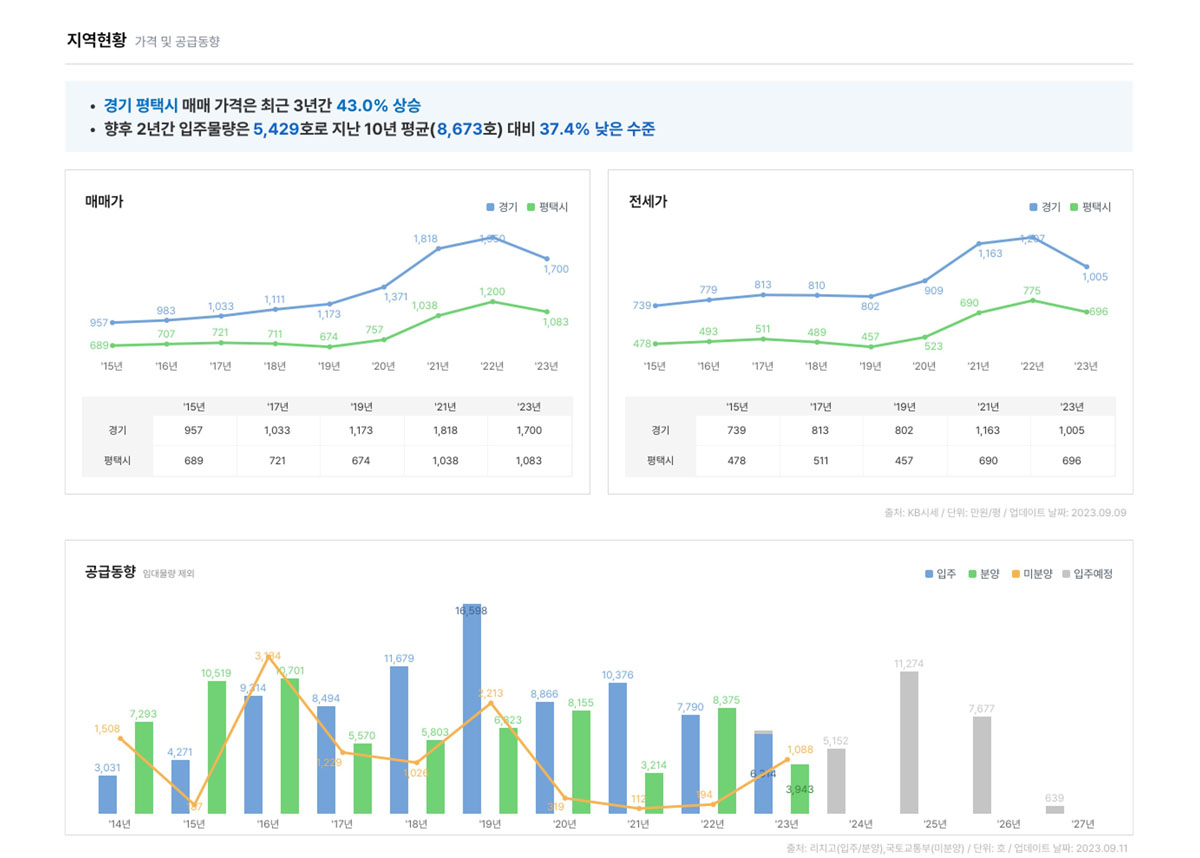1200x858 pixels.
Task: Click the 1,818 cell in 매매가 table
Action: point(446,431)
